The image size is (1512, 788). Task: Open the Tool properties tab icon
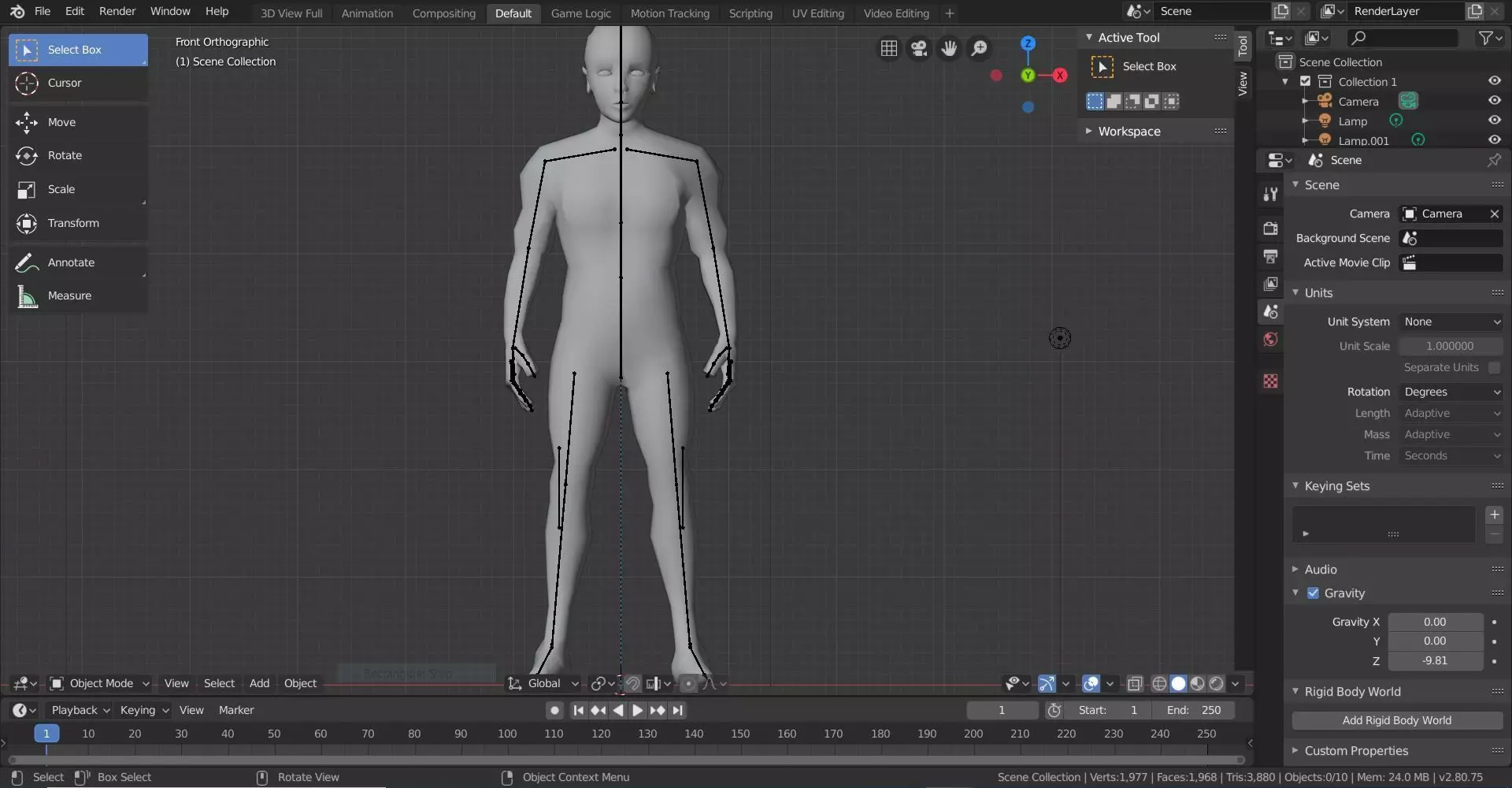pyautogui.click(x=1270, y=194)
